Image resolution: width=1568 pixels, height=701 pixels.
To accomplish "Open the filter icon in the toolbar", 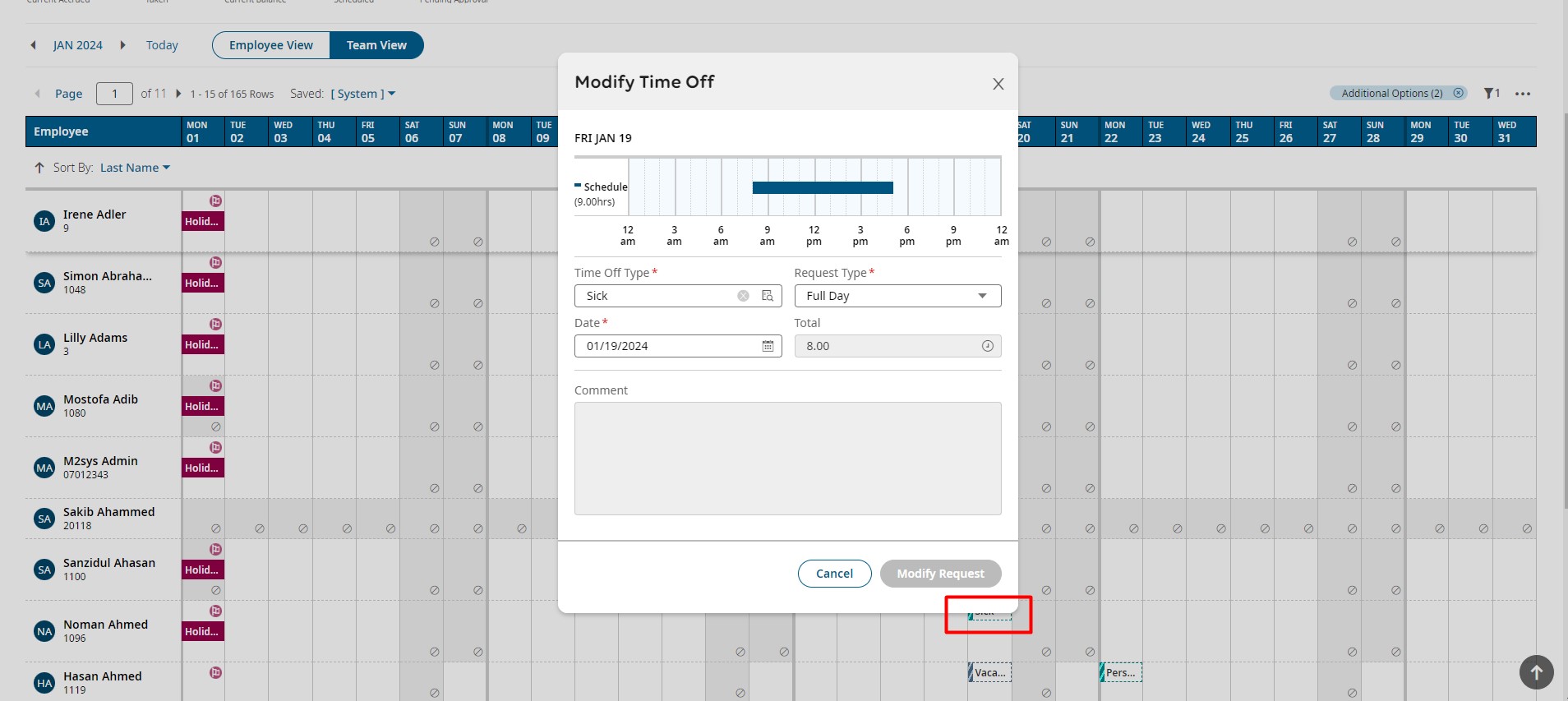I will (x=1489, y=94).
